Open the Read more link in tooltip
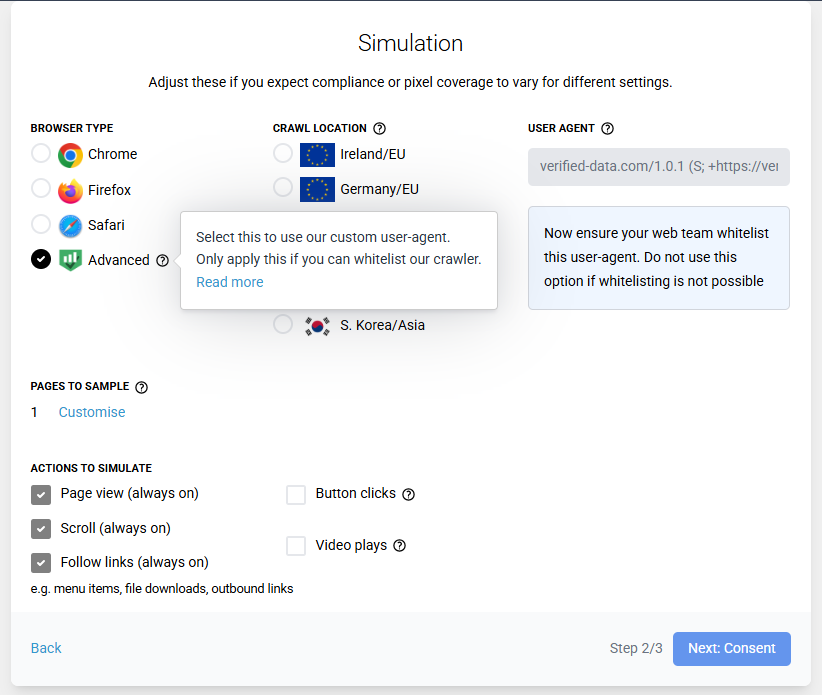Viewport: 822px width, 695px height. pos(230,282)
